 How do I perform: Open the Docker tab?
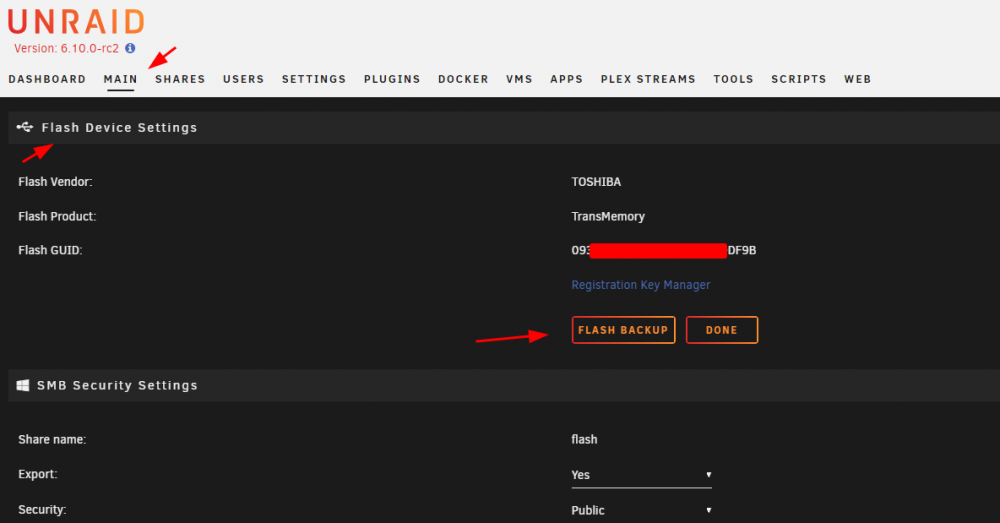[463, 79]
